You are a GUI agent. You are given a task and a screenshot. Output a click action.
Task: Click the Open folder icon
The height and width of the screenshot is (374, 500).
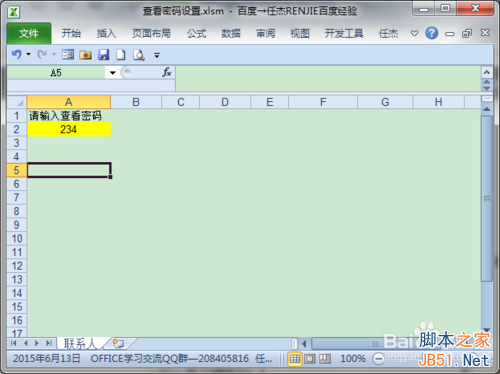click(x=86, y=54)
